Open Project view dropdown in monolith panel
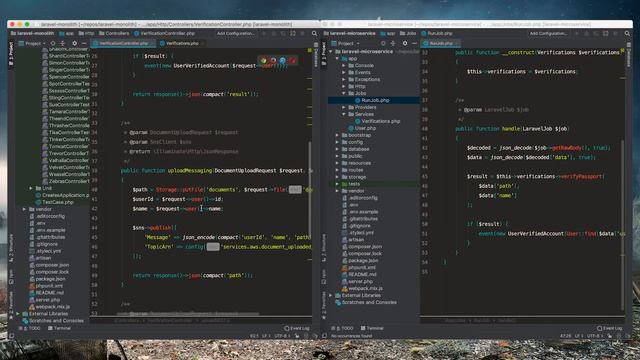Viewport: 640px width, 360px height. 32,43
